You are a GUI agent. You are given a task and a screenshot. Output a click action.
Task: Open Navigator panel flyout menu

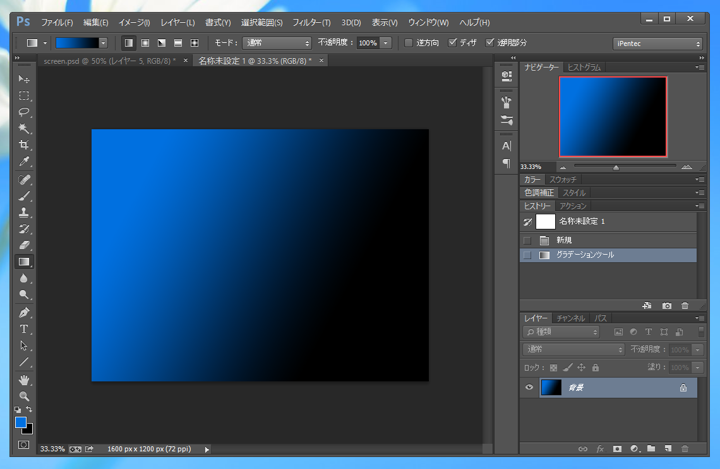pyautogui.click(x=700, y=68)
